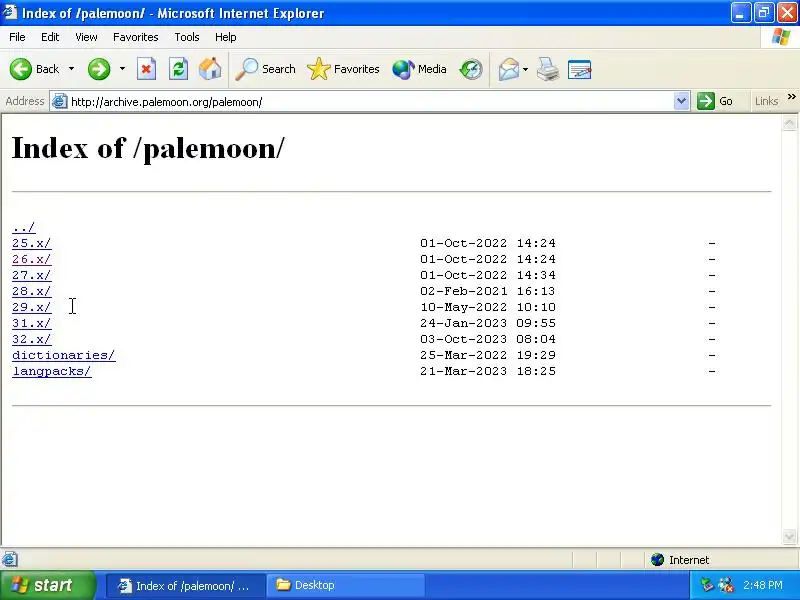Click the Index of /palemoon/ heading
The width and height of the screenshot is (800, 600).
(148, 148)
